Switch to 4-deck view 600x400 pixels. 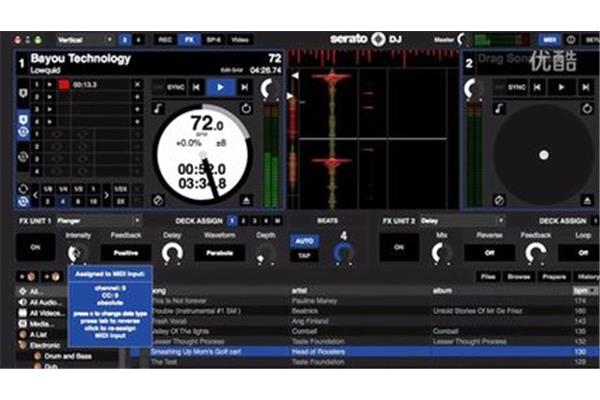pyautogui.click(x=138, y=40)
